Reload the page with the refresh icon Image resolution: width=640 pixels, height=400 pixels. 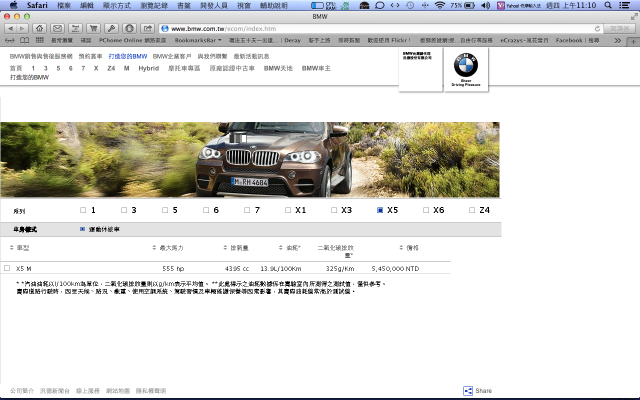(x=597, y=29)
